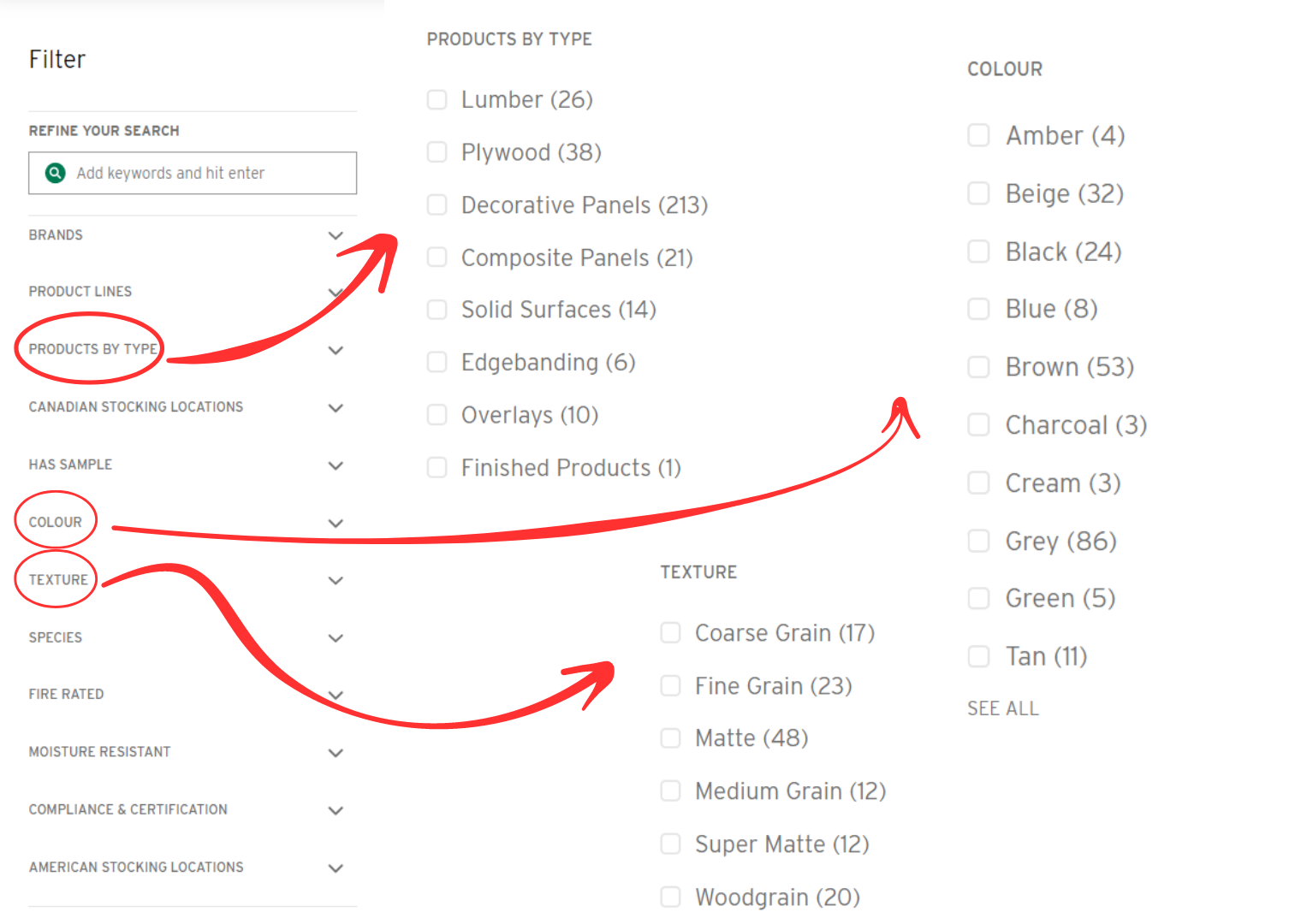
Task: Toggle the Woodgrain (20) checkbox
Action: [671, 897]
